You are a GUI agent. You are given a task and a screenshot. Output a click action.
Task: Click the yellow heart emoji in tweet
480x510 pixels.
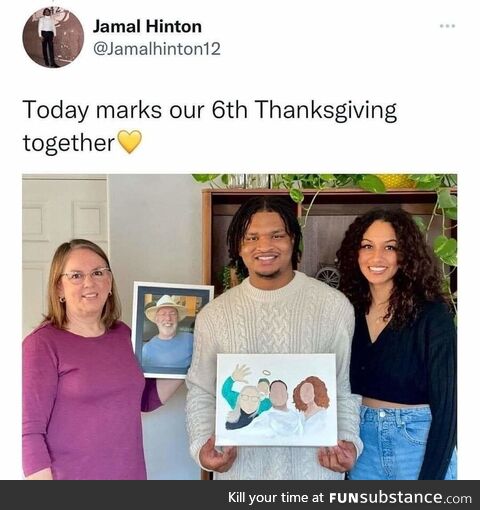pyautogui.click(x=130, y=142)
